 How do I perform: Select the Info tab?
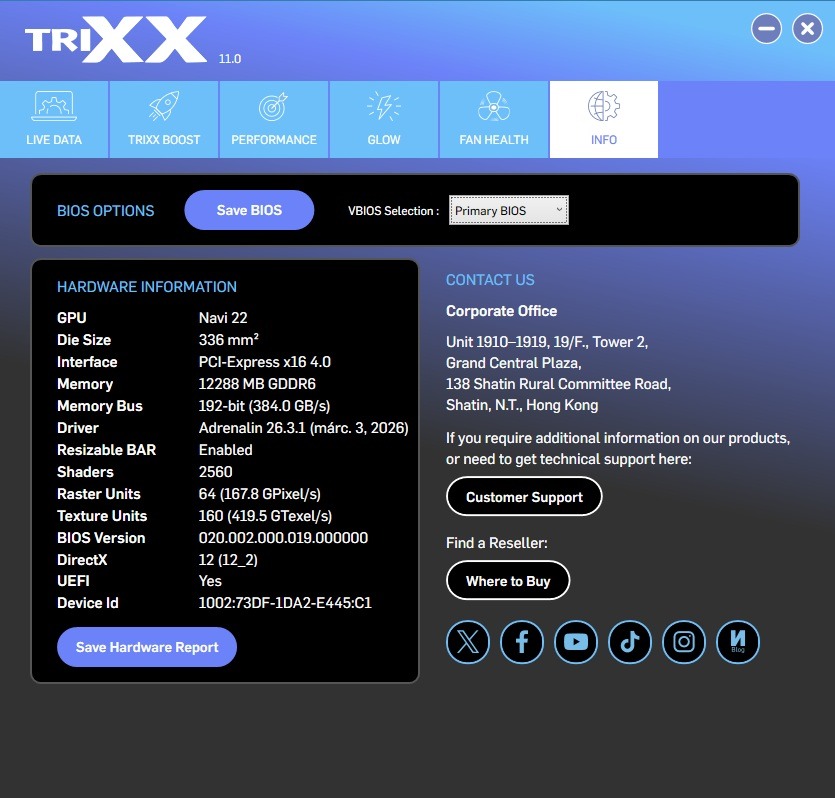604,119
